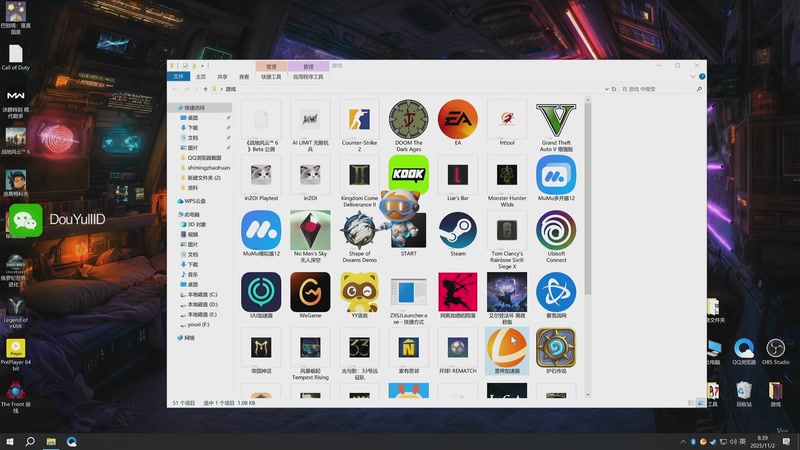
Task: Open Explorer help button
Action: tap(702, 77)
